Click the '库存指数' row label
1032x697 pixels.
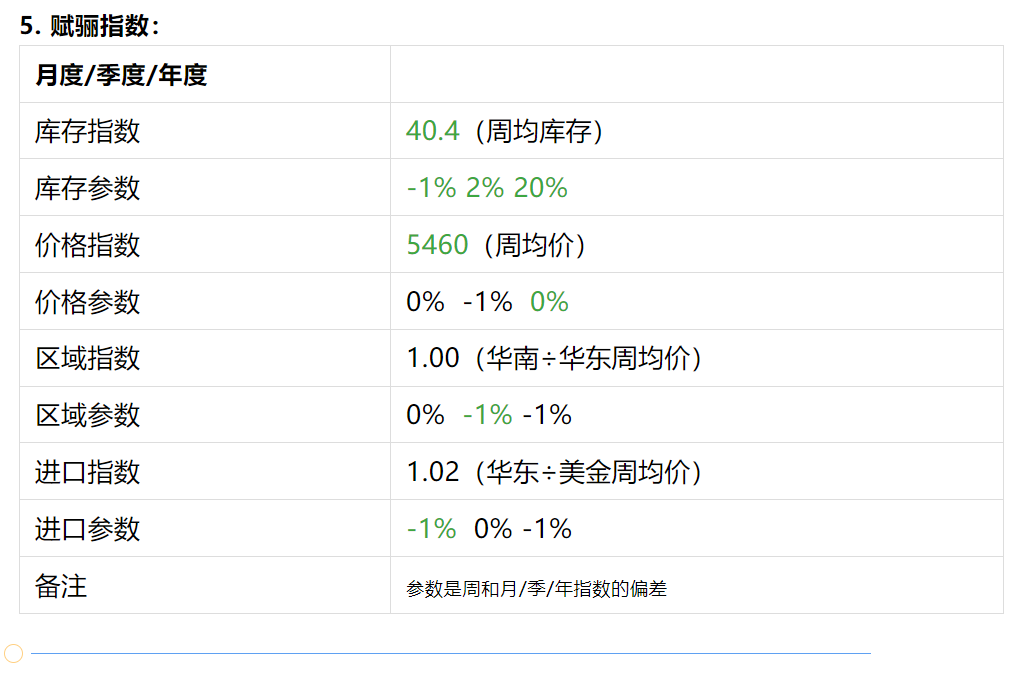pos(88,131)
